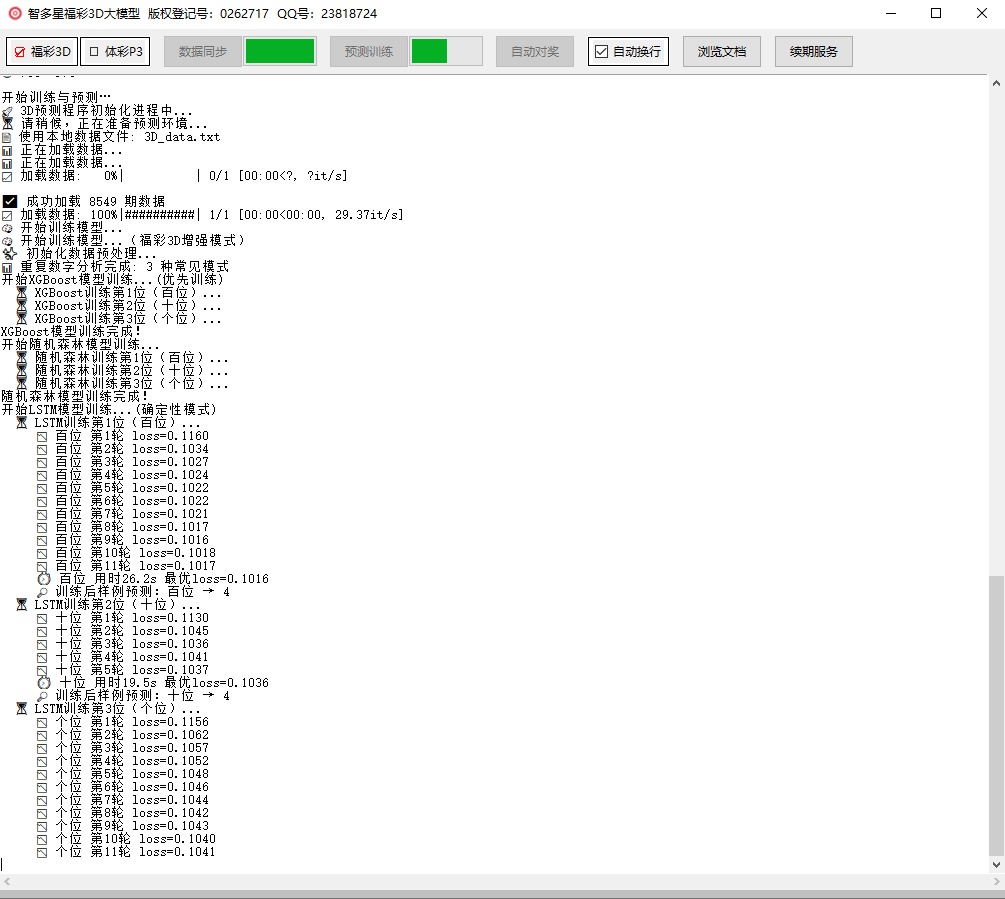Click the app logo in title bar
The height and width of the screenshot is (899, 1005).
click(x=14, y=14)
